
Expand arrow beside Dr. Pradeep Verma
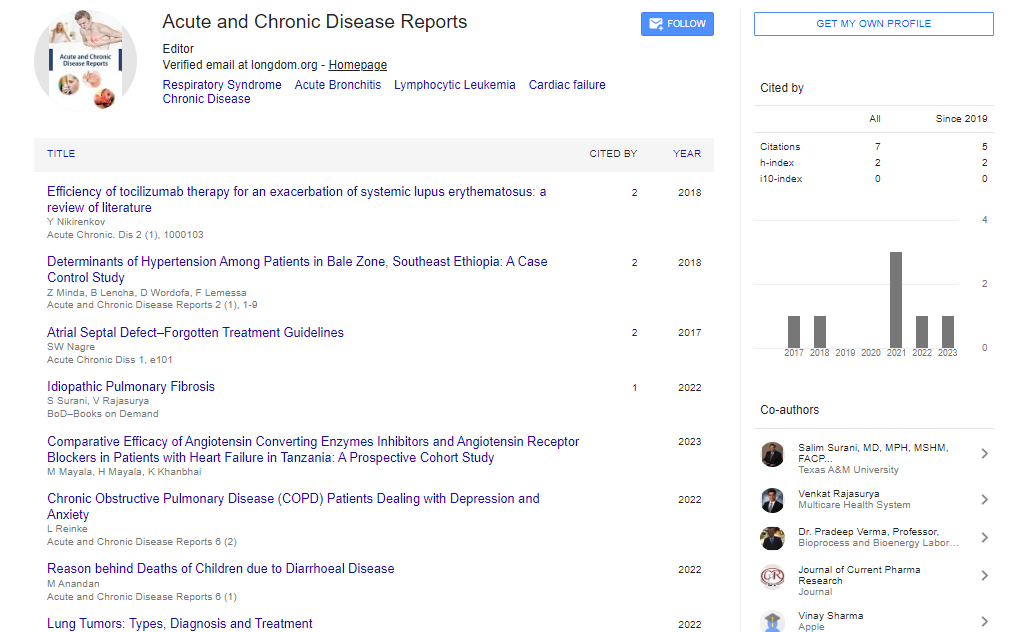(x=984, y=537)
